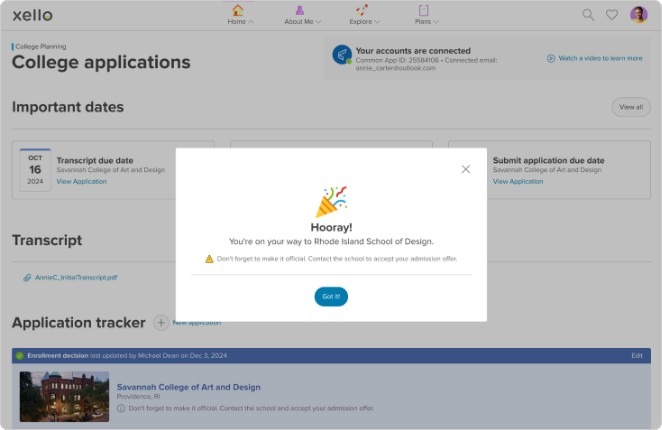Click the College Planning breadcrumb text
This screenshot has width=662, height=430.
pos(41,46)
